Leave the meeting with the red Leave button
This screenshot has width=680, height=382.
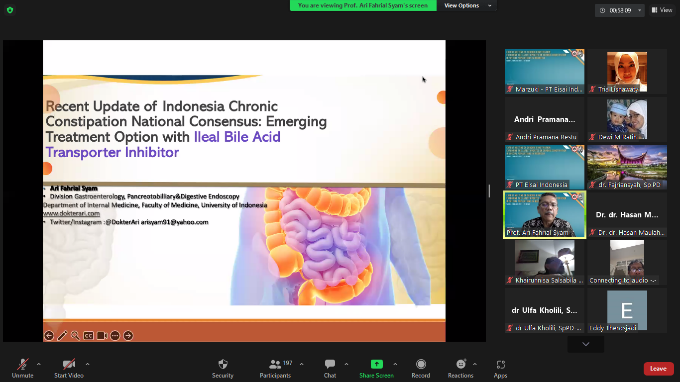[x=658, y=369]
